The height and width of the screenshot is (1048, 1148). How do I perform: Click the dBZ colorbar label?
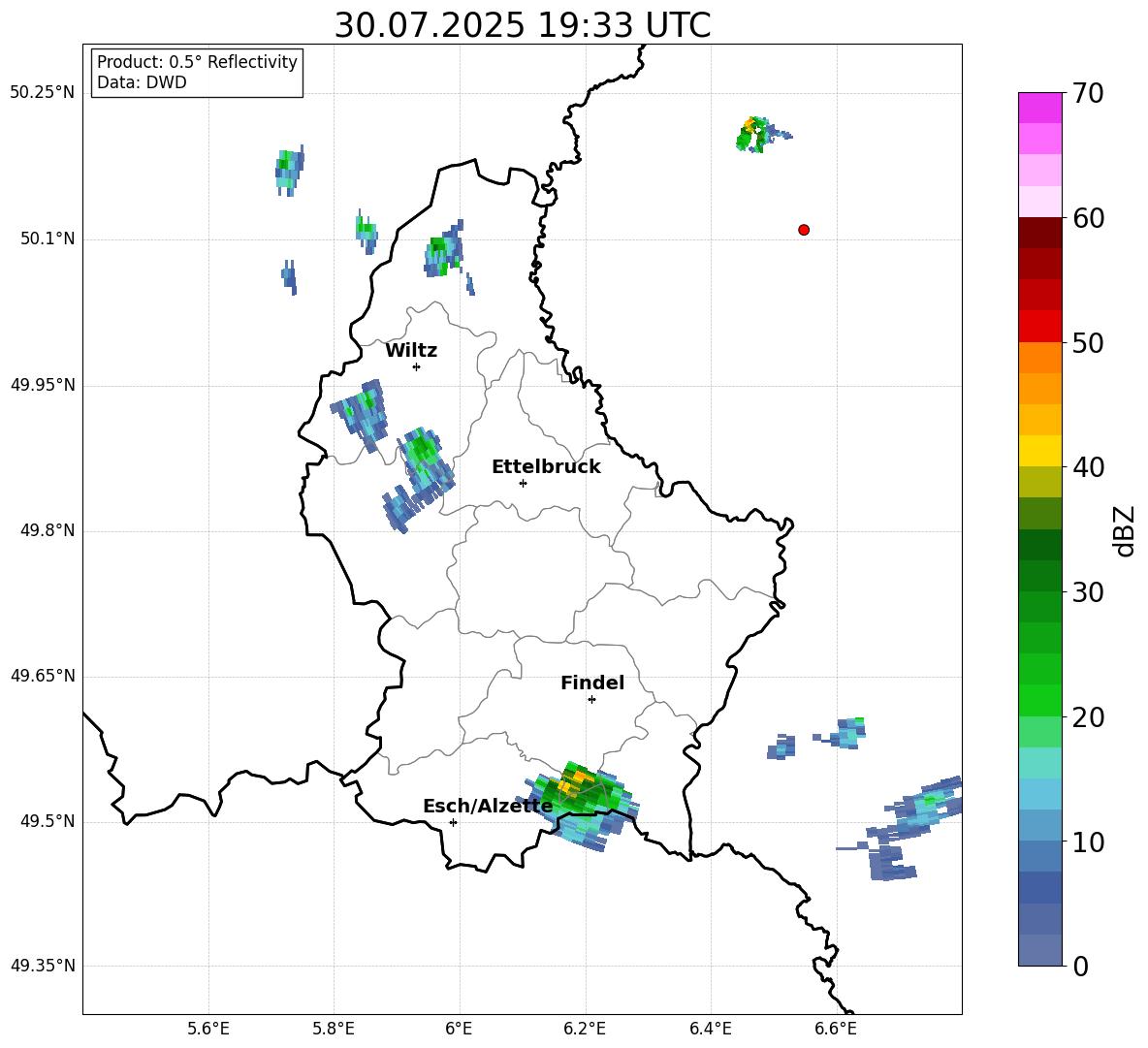pos(1124,530)
